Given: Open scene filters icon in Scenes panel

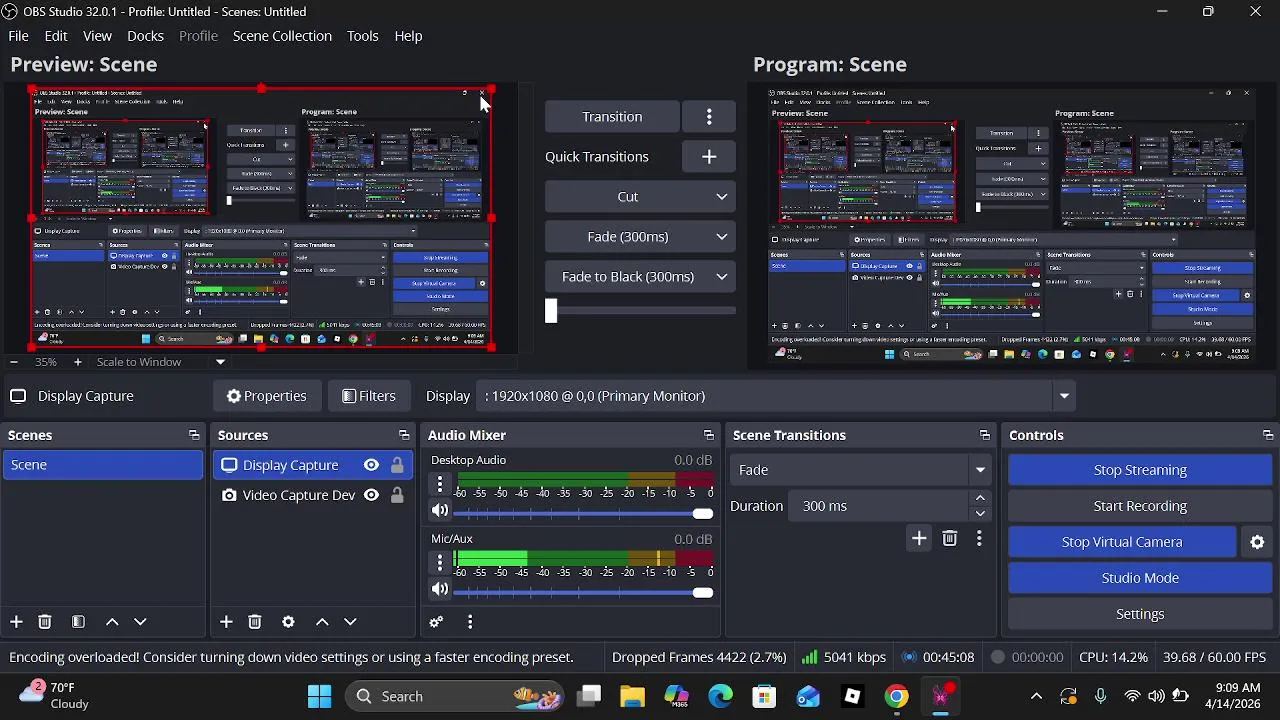Looking at the screenshot, I should [78, 622].
